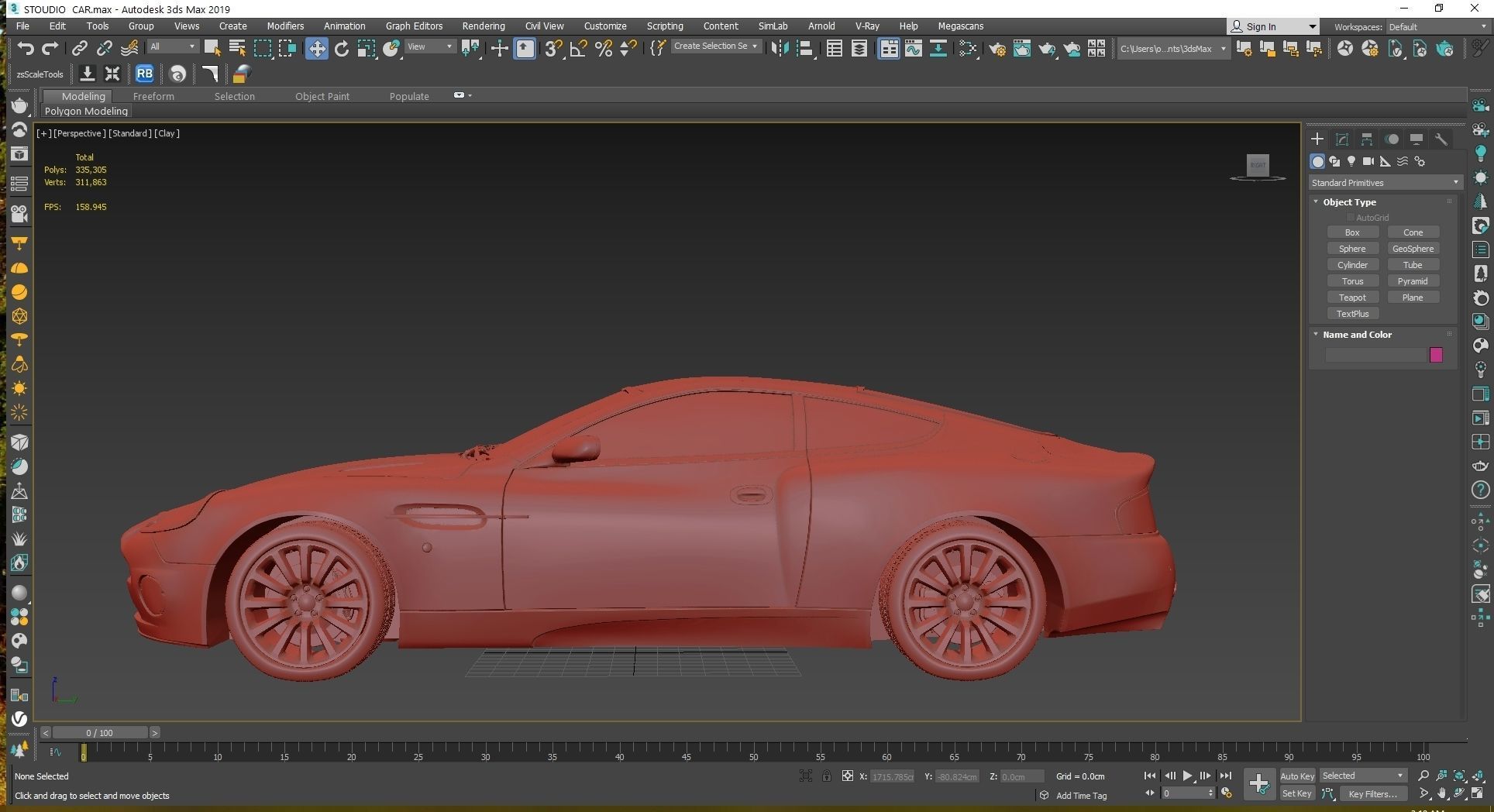
Task: Toggle the Layer Explorer icon
Action: pyautogui.click(x=859, y=49)
